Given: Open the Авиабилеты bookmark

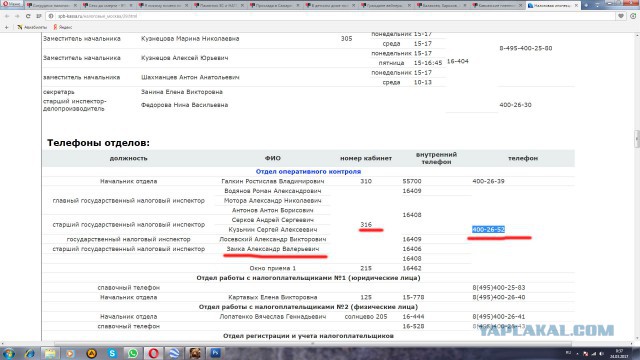Looking at the screenshot, I should [32, 27].
